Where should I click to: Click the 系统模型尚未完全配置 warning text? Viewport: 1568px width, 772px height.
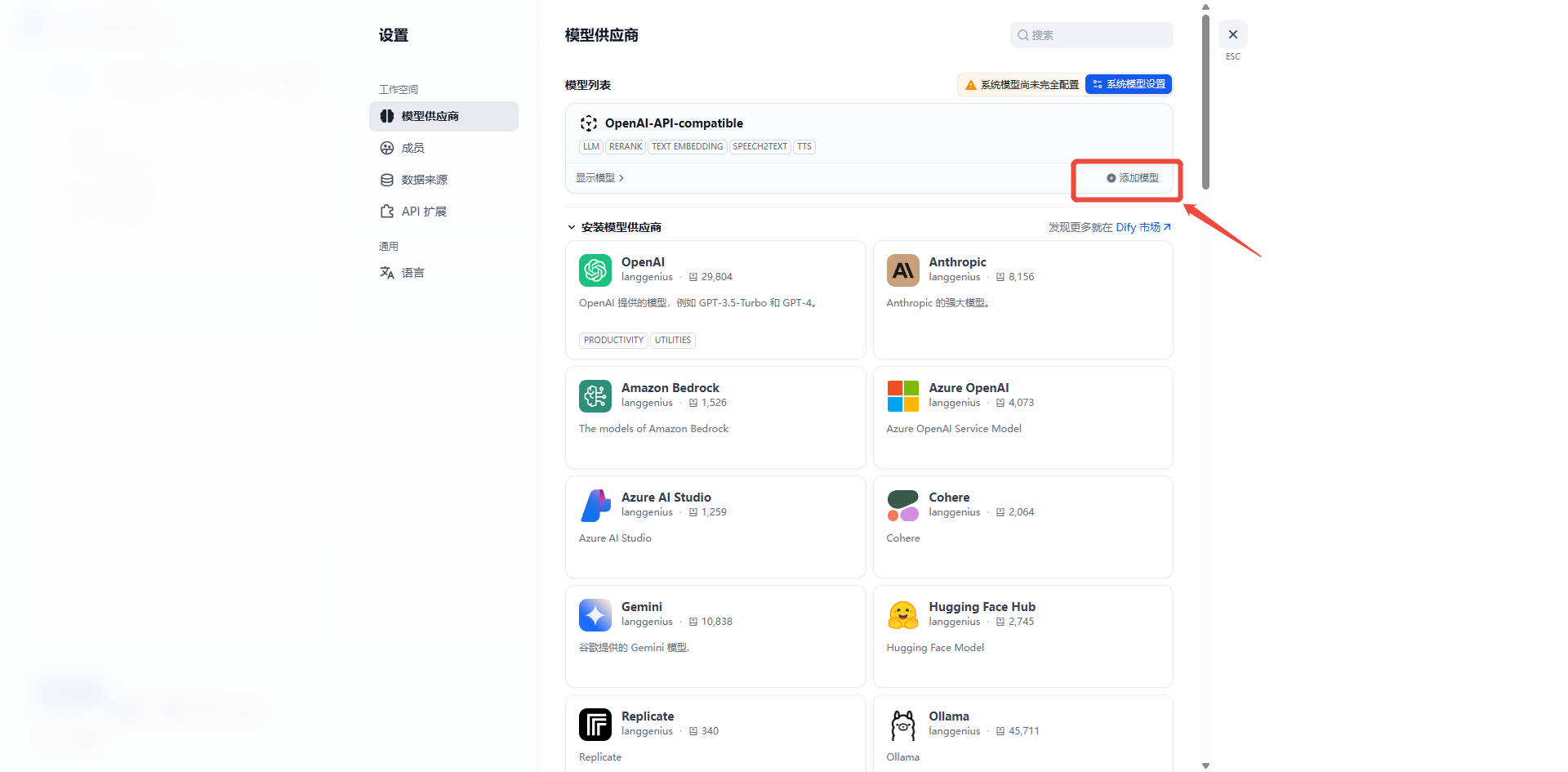(x=1029, y=85)
